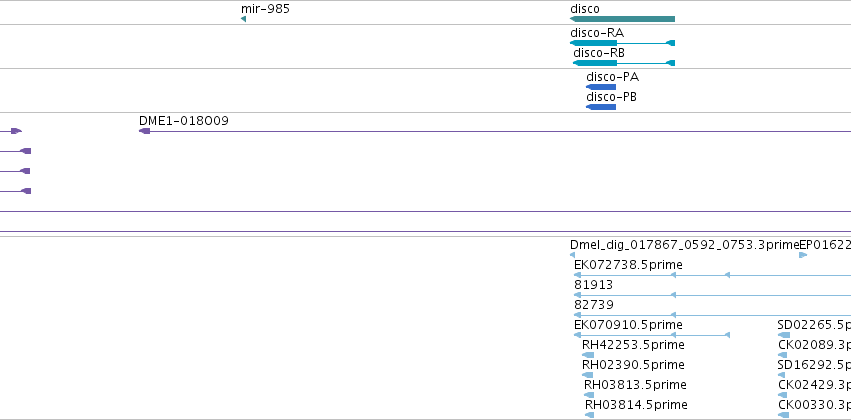
Task: Select the 82739 feature label
Action: point(594,305)
